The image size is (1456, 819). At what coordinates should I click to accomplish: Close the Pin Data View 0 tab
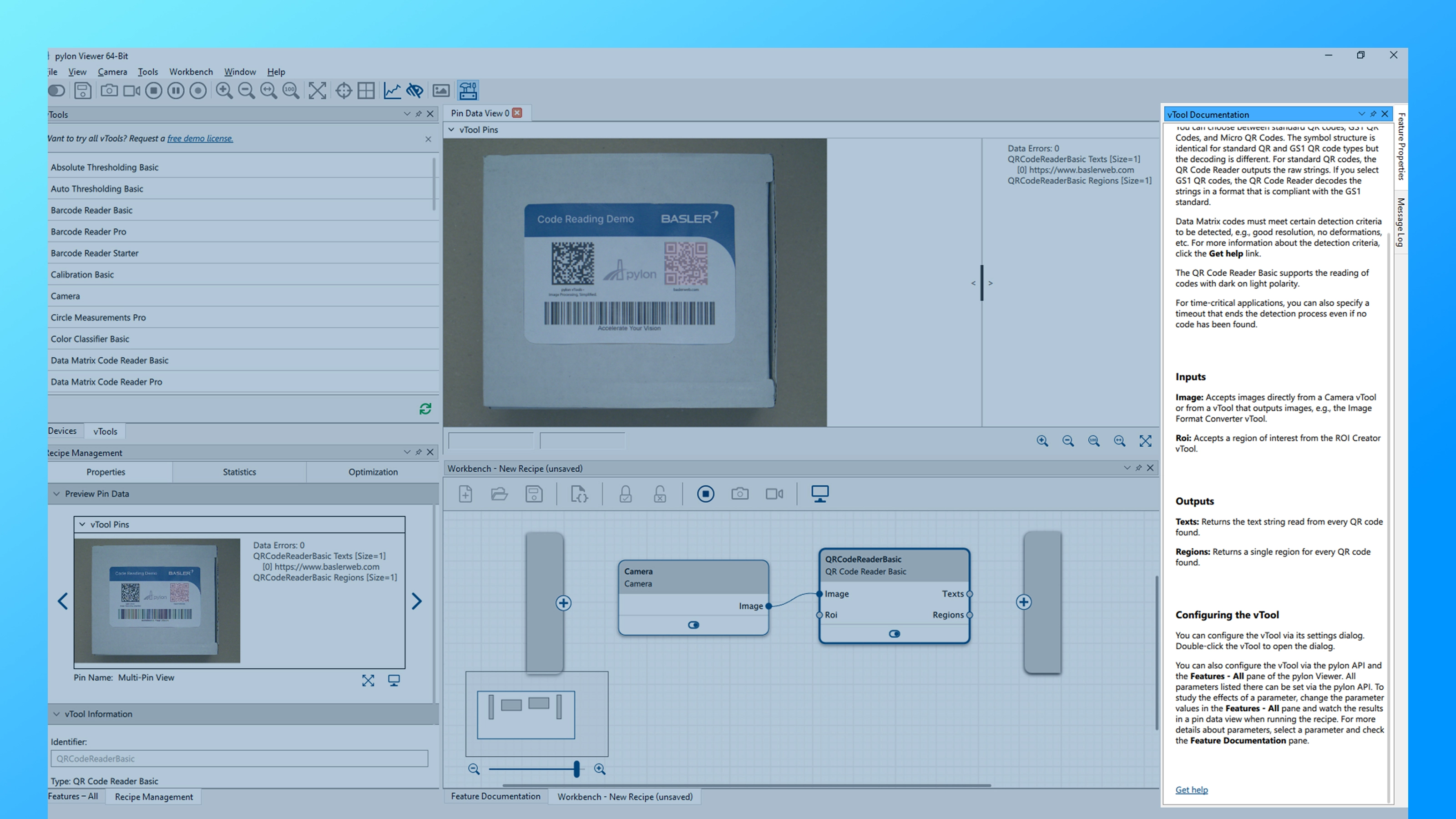[x=517, y=113]
